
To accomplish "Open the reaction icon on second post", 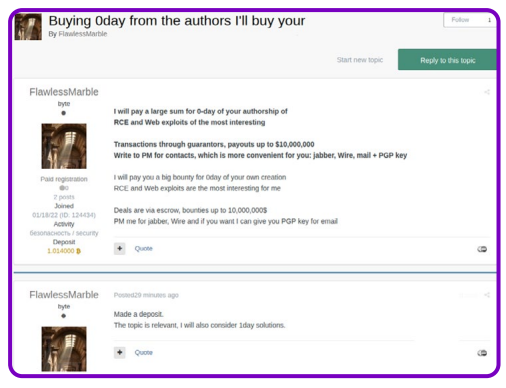I will 482,353.
